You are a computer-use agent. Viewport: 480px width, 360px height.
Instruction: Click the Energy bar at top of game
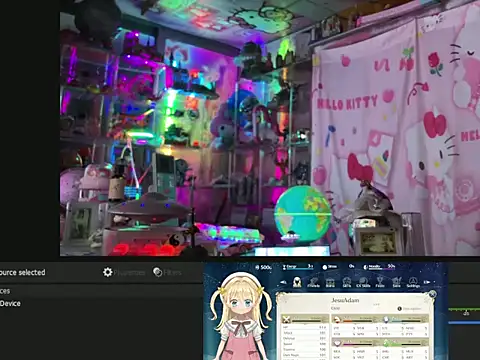298,267
